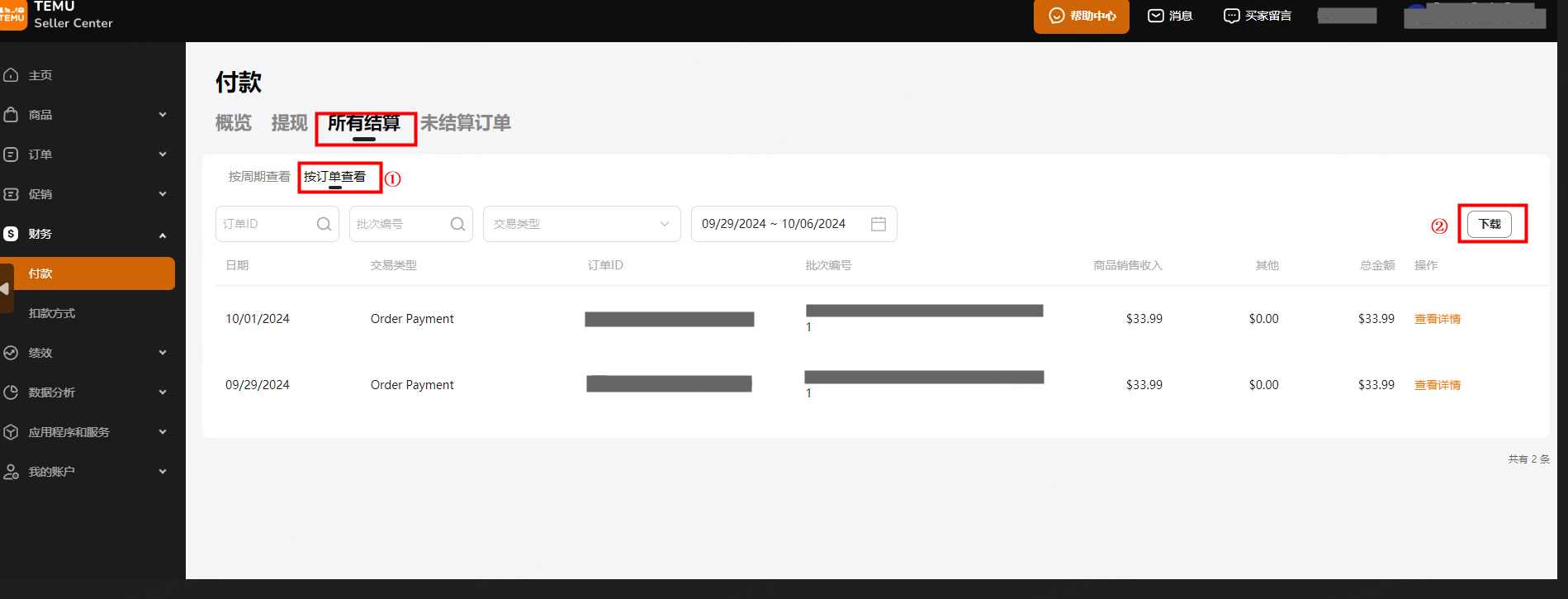Select the 所有结算 tab
The image size is (1568, 599).
click(x=364, y=124)
